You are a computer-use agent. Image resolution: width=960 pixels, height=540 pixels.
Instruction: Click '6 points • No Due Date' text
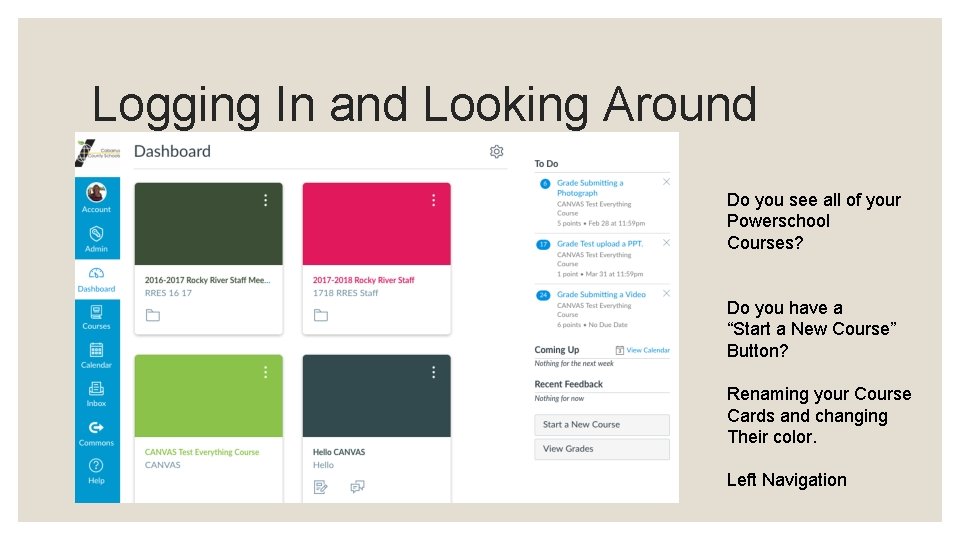click(x=592, y=325)
